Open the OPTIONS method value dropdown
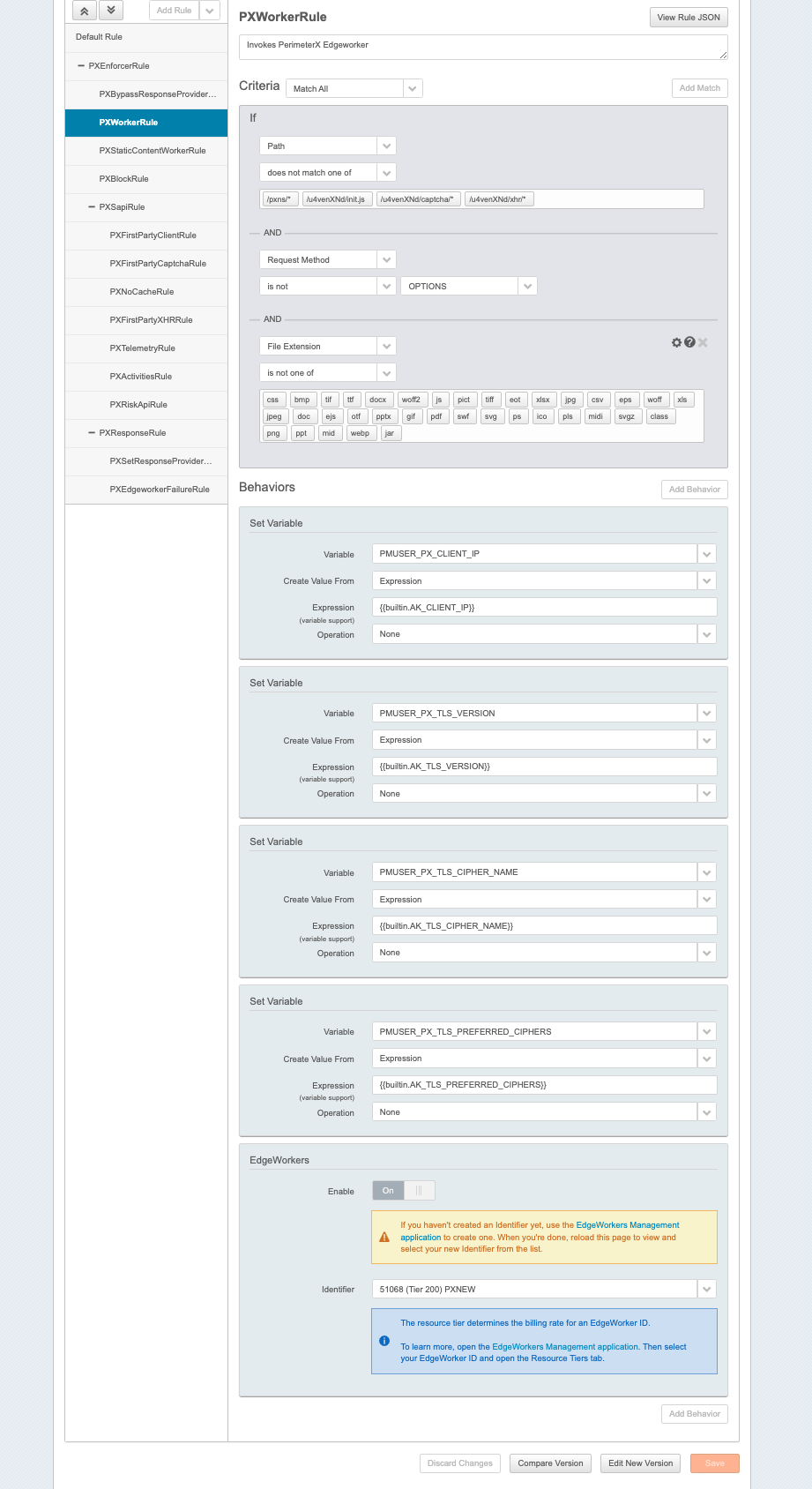 coord(527,286)
